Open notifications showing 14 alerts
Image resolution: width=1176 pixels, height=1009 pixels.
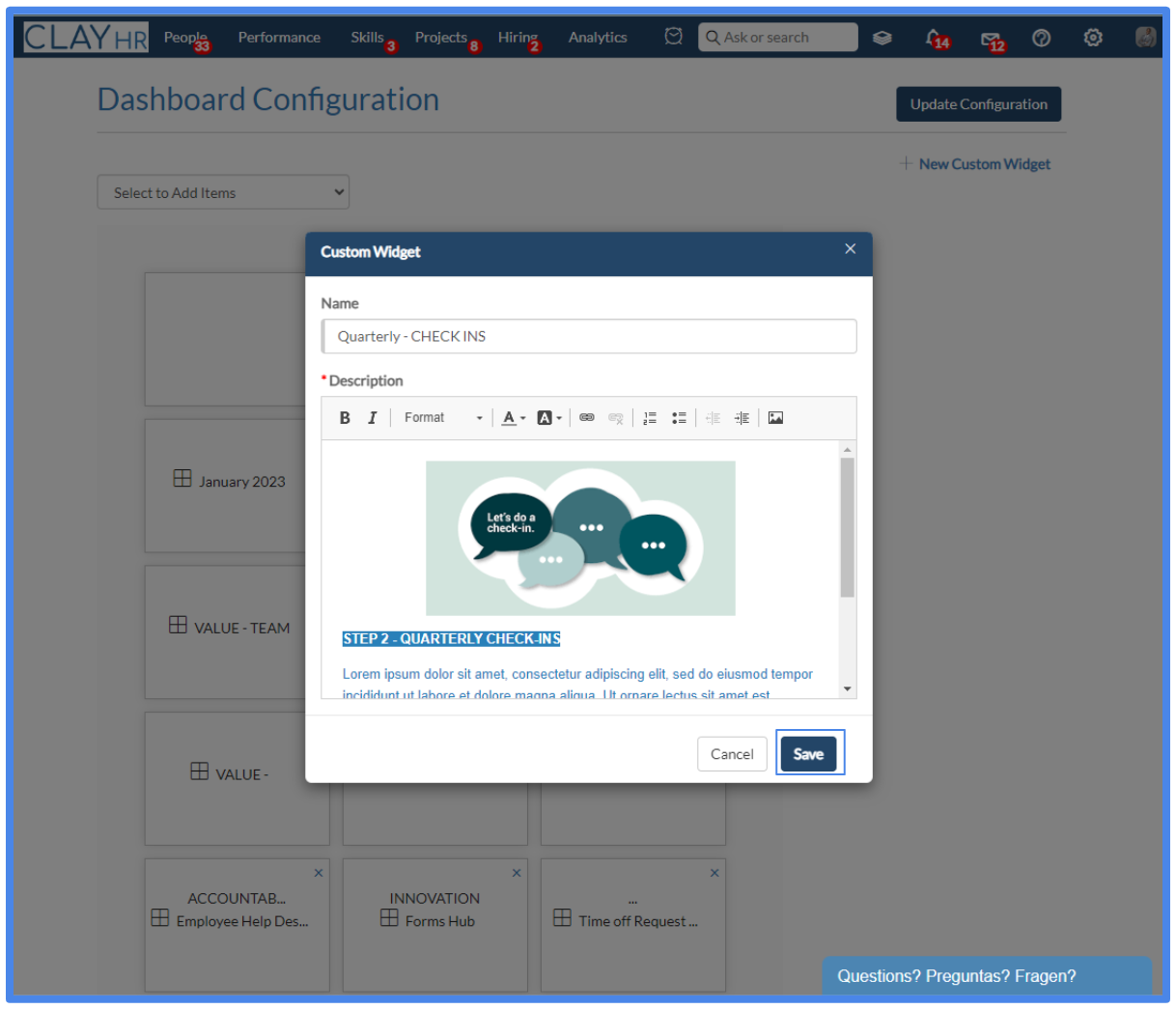pyautogui.click(x=934, y=37)
